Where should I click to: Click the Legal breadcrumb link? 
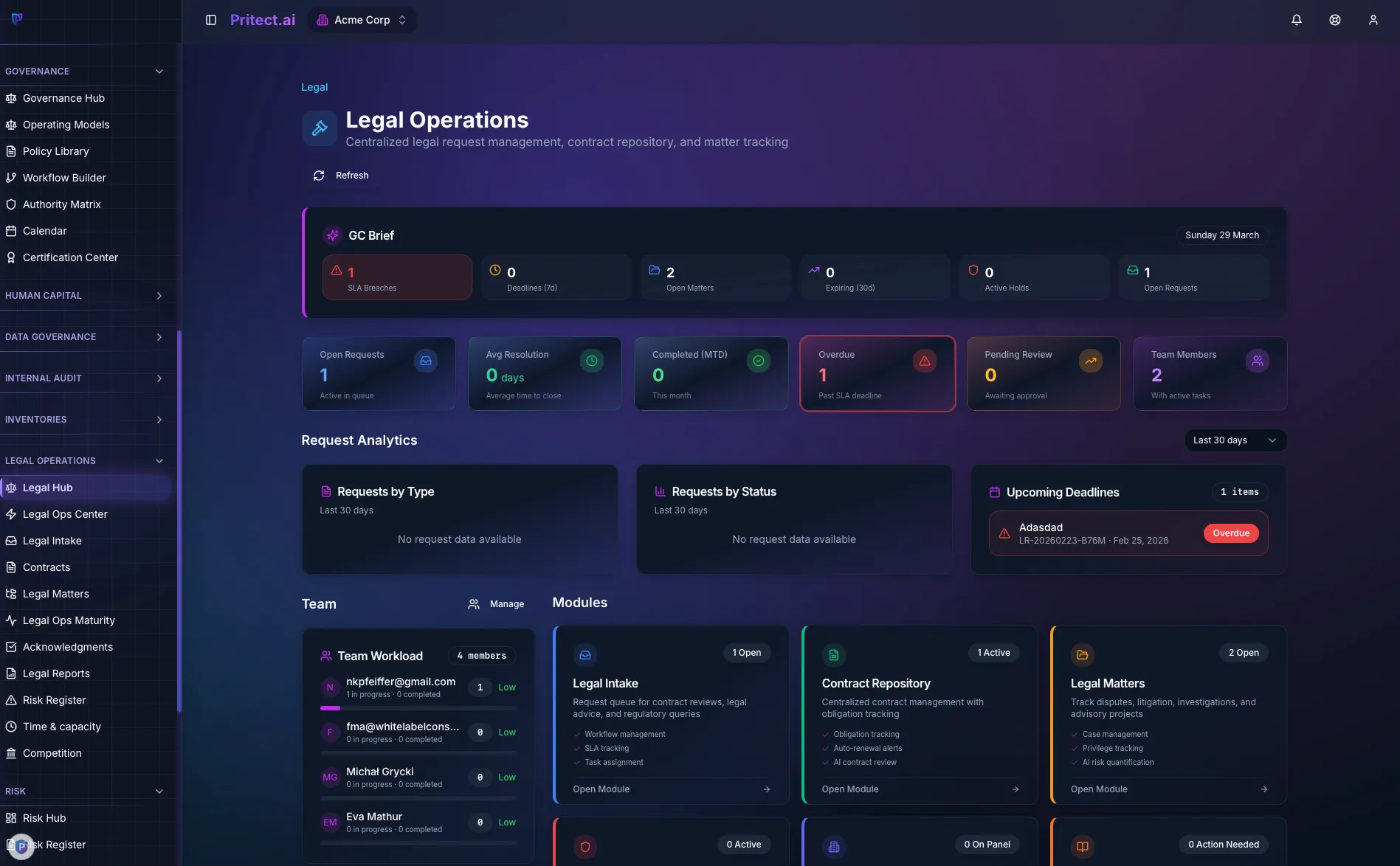click(x=314, y=87)
